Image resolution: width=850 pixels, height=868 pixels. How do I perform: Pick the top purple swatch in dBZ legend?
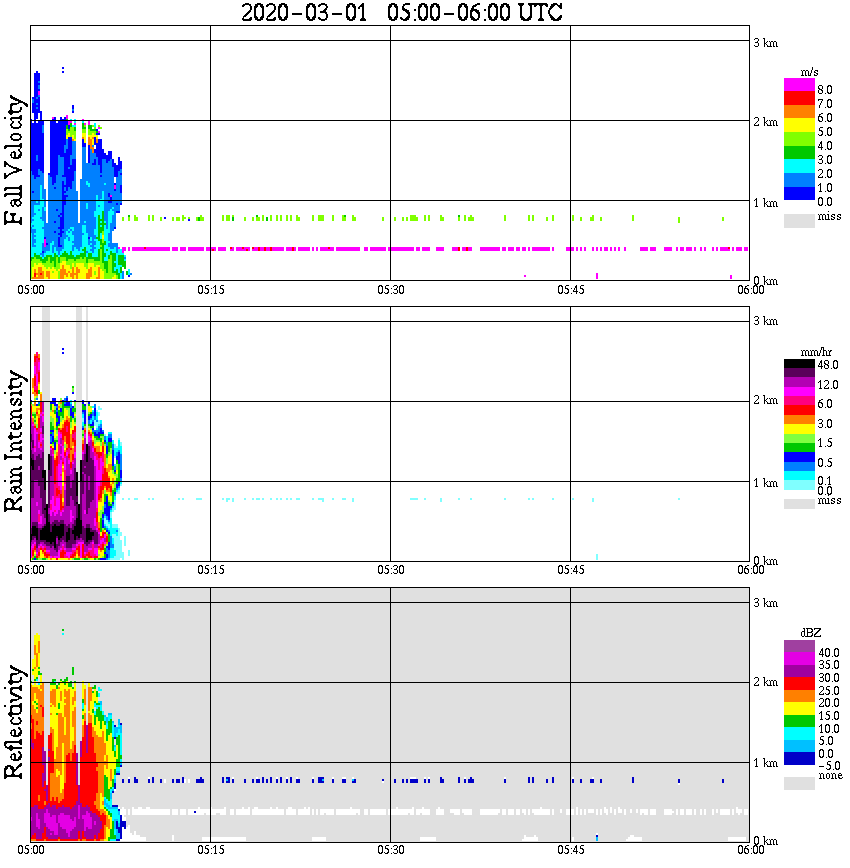coord(799,647)
